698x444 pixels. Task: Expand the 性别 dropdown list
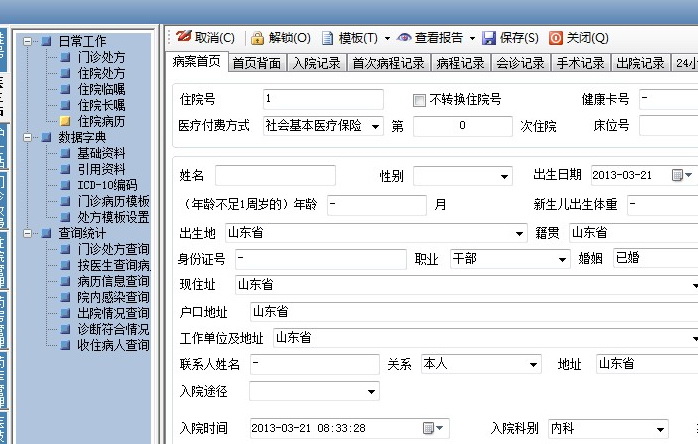[x=503, y=176]
